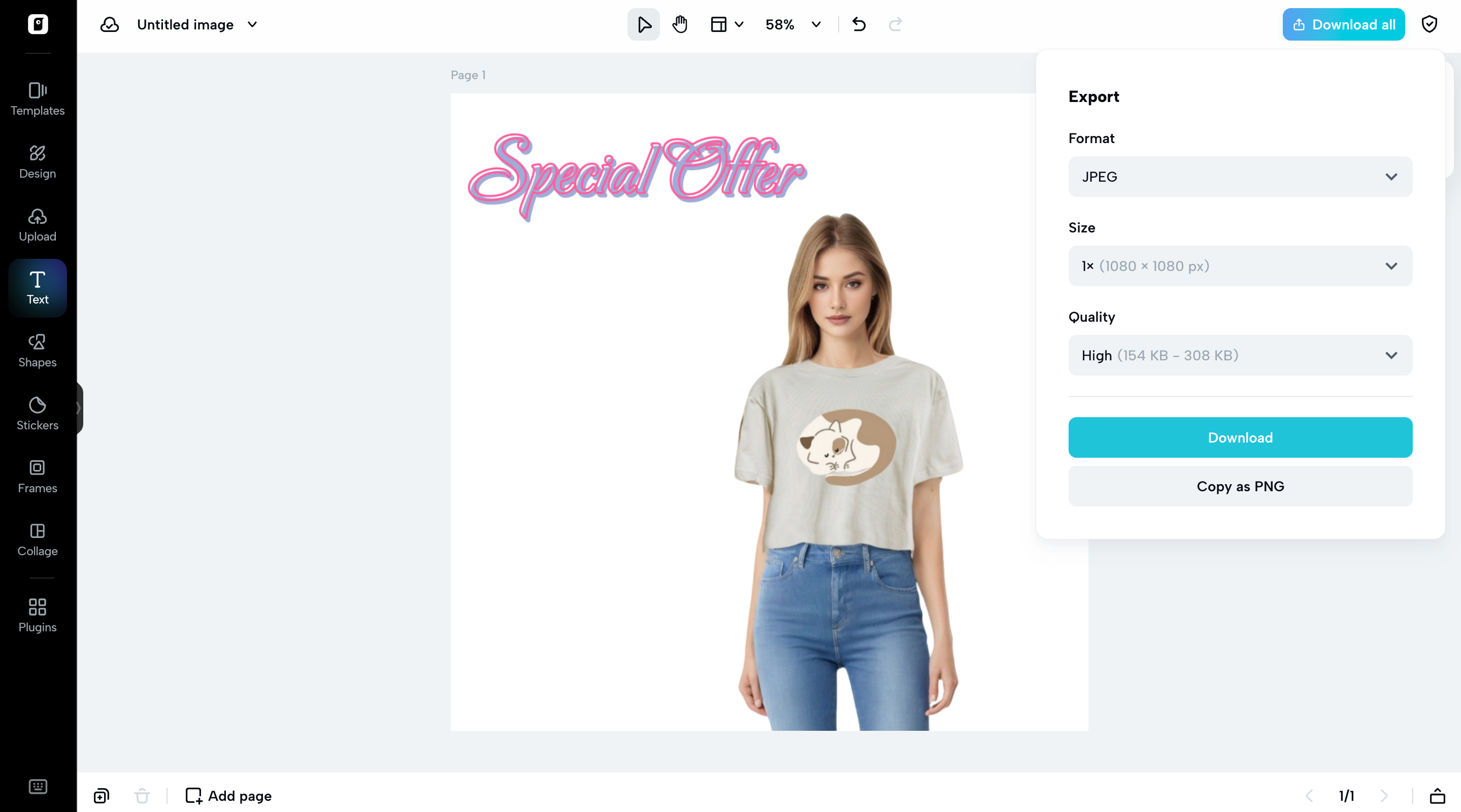Click the teal Download button

coord(1240,438)
